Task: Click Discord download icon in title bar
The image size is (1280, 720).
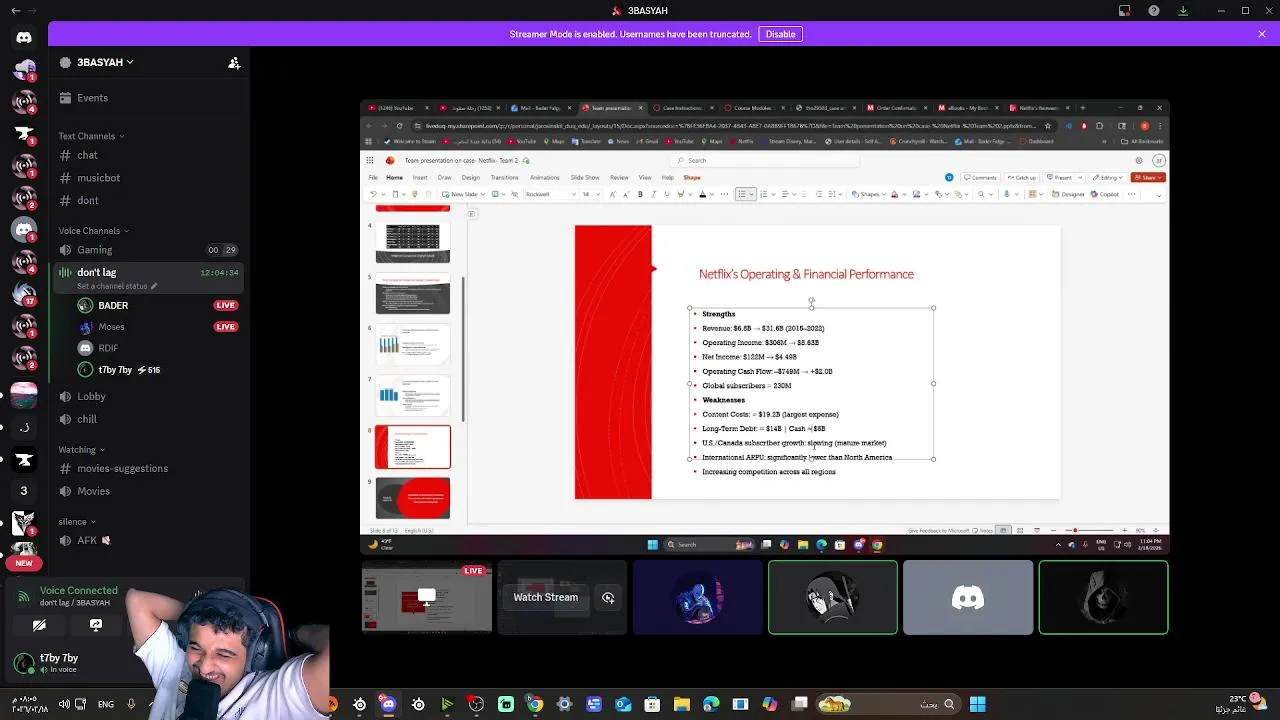Action: pos(1183,11)
